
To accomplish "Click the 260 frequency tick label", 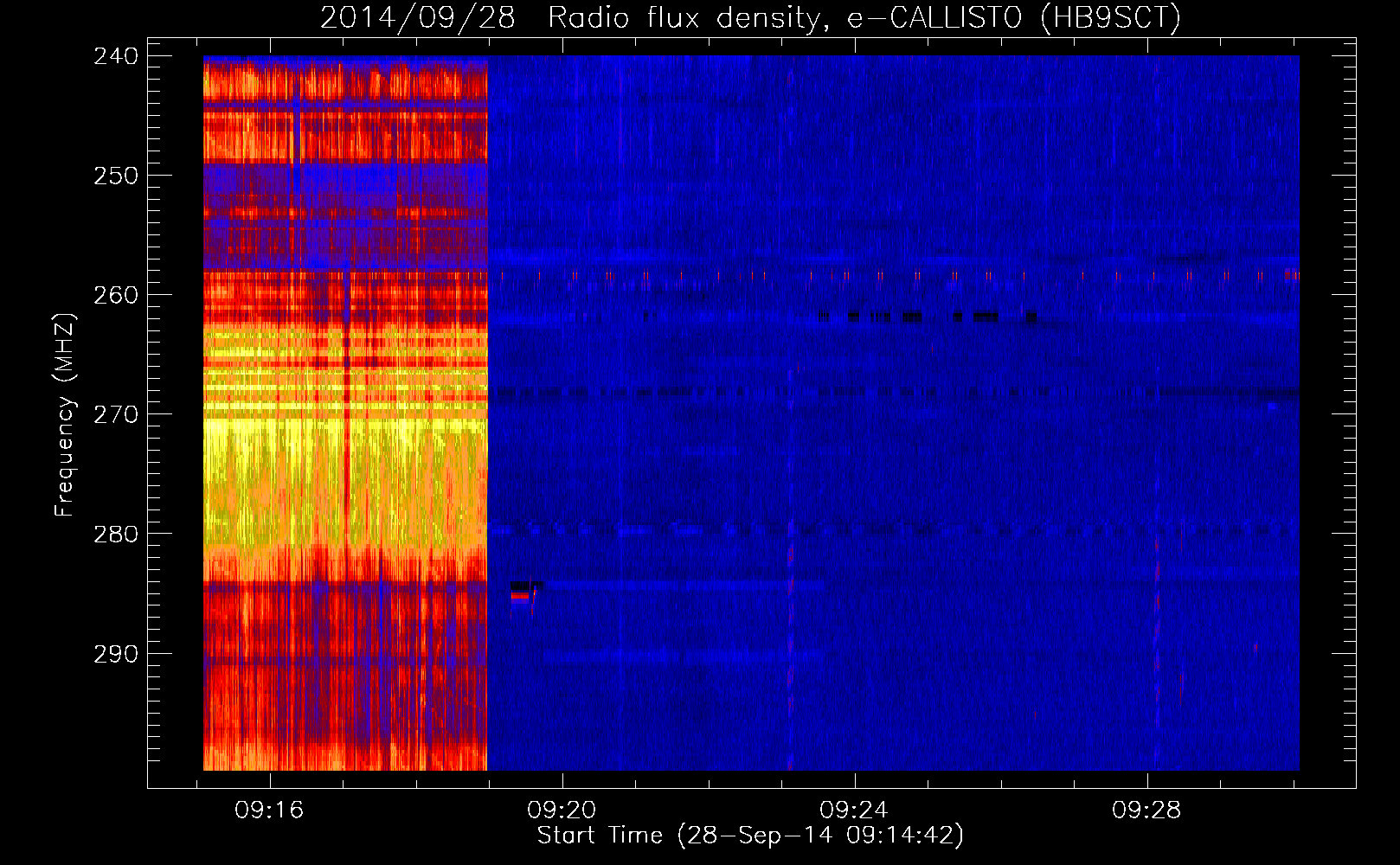I will coord(116,295).
